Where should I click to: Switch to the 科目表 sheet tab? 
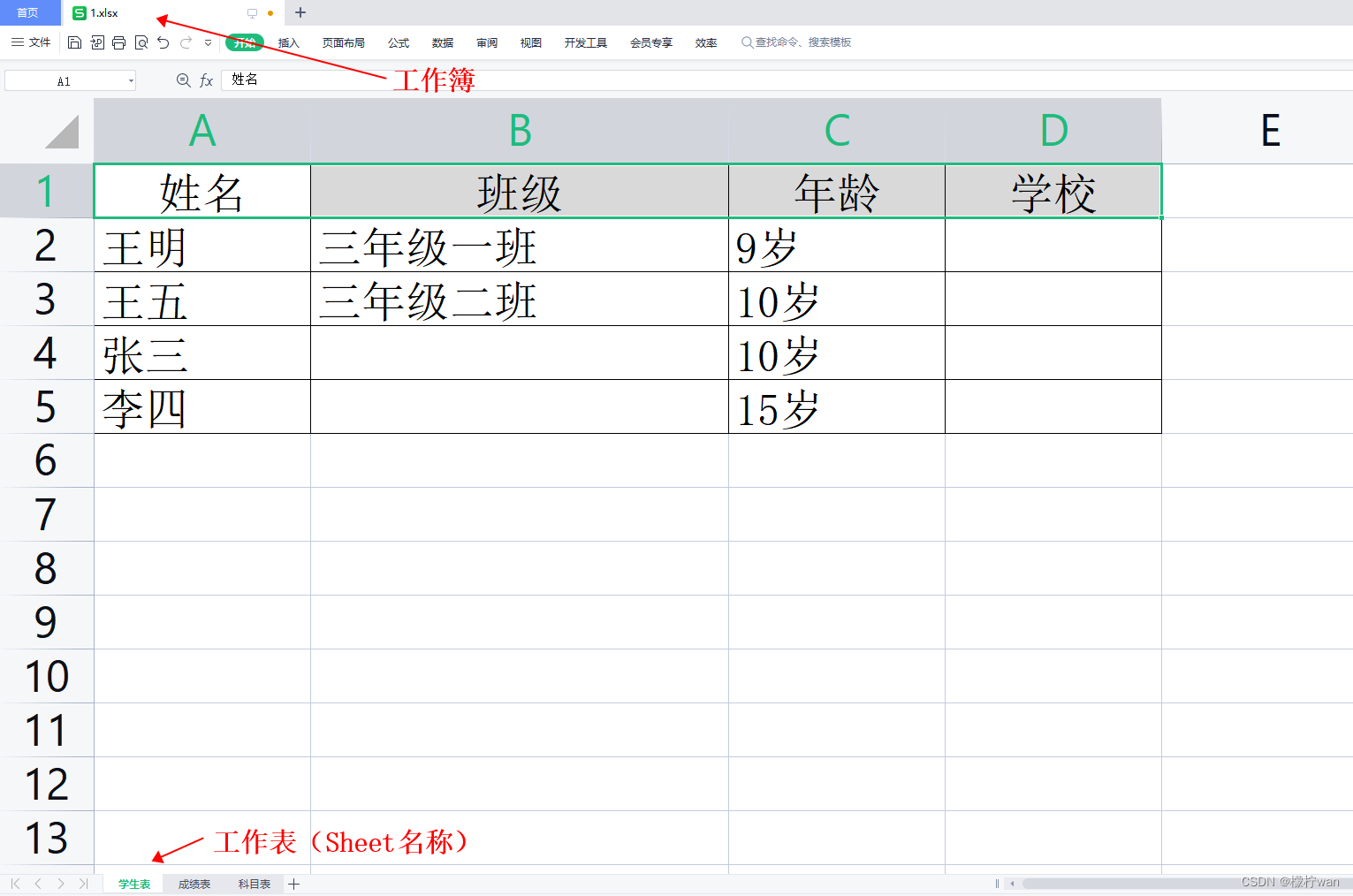point(255,884)
